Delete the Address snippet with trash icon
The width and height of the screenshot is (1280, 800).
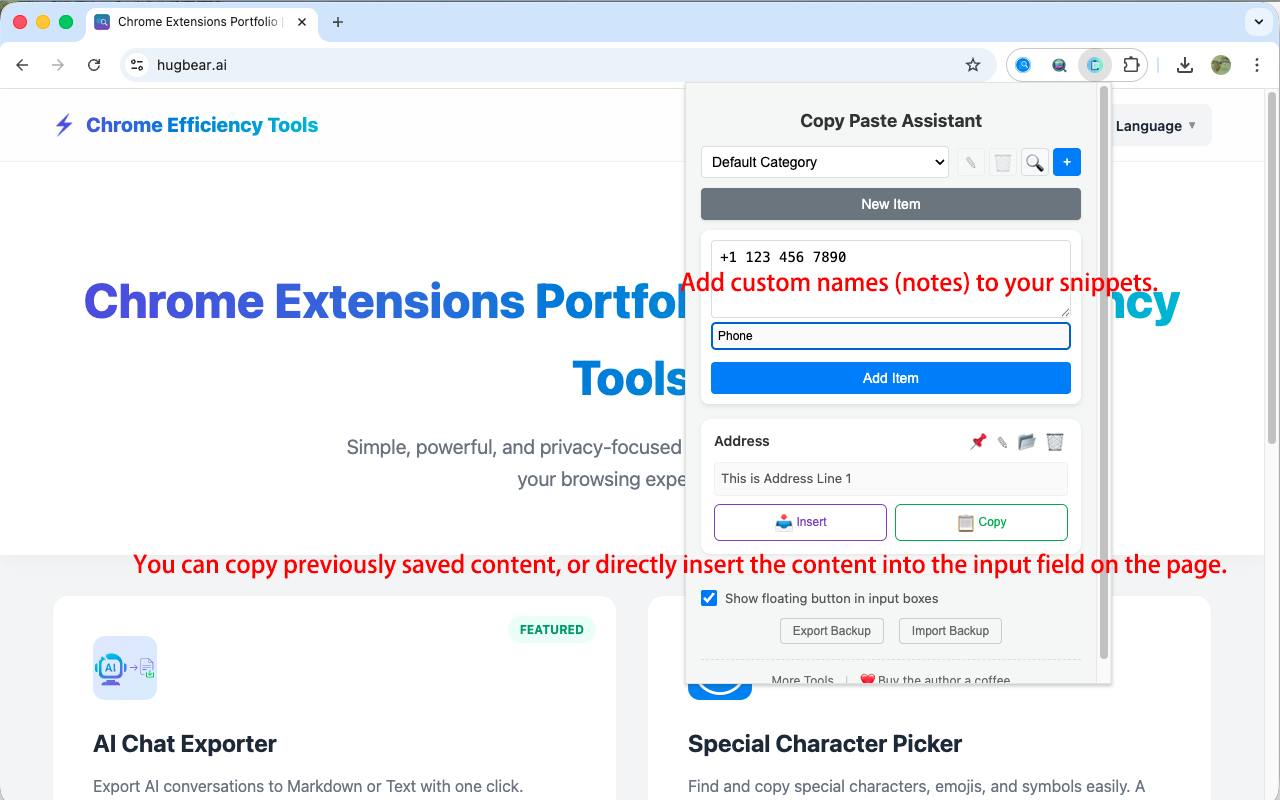click(x=1055, y=442)
